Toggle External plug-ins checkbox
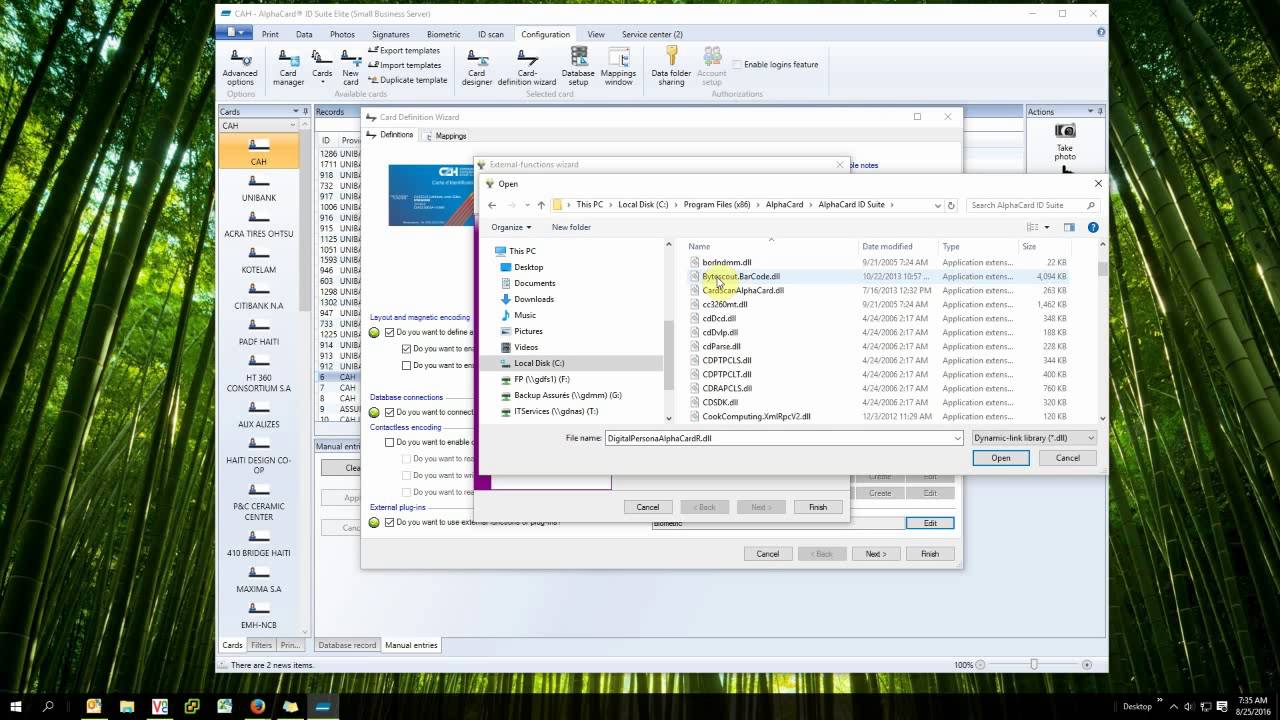Screen dimensions: 1280x720 390,522
